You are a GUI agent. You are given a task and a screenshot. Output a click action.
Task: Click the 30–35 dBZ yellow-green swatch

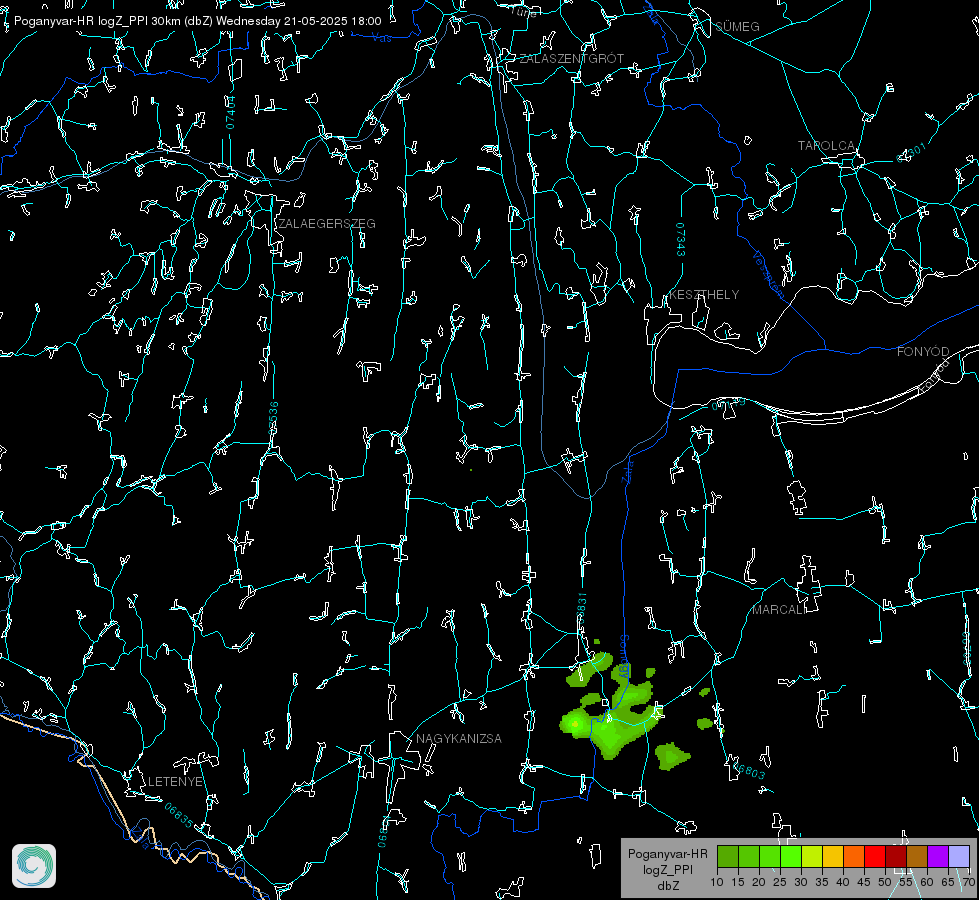[x=812, y=856]
